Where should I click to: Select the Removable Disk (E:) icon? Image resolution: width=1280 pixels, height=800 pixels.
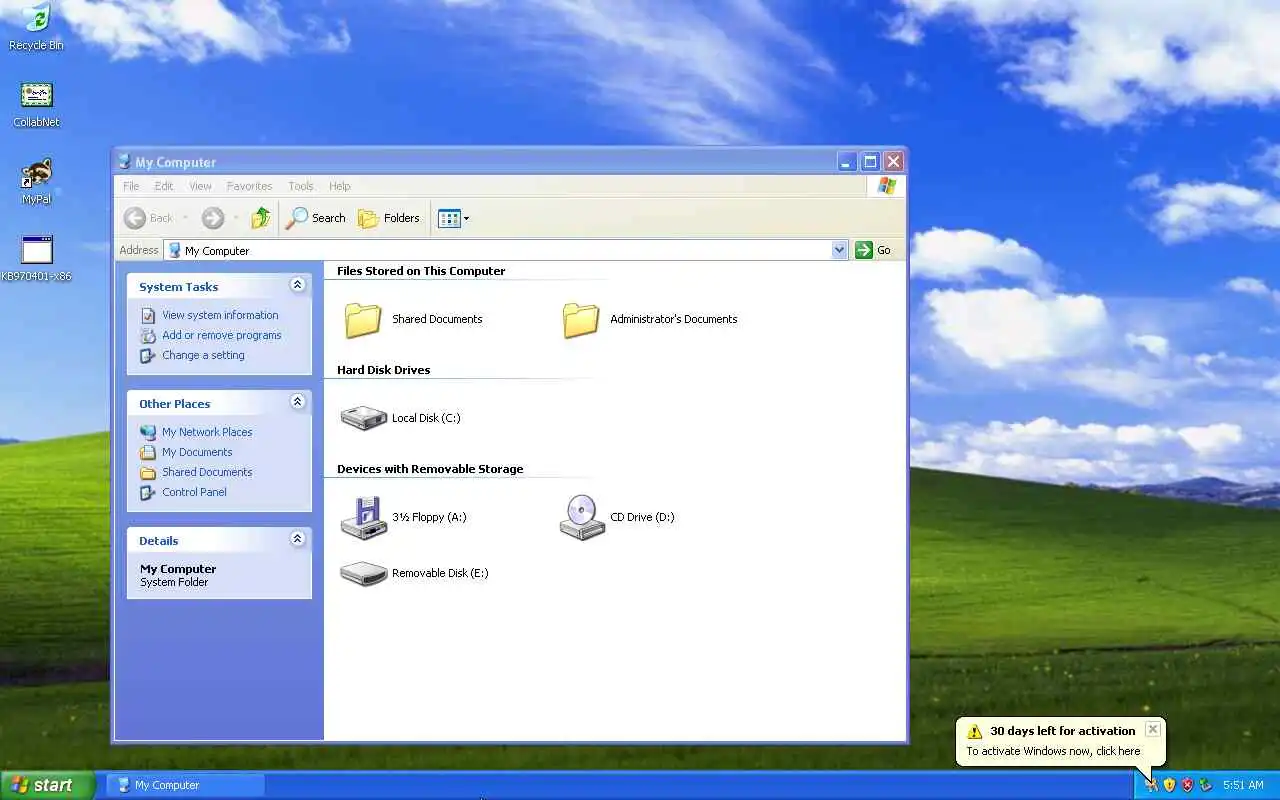[x=364, y=573]
